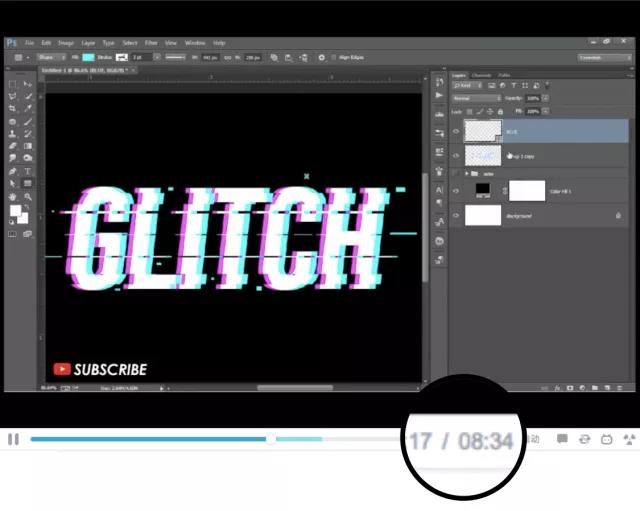This screenshot has height=511, width=640.
Task: Select the Brush tool
Action: click(28, 122)
